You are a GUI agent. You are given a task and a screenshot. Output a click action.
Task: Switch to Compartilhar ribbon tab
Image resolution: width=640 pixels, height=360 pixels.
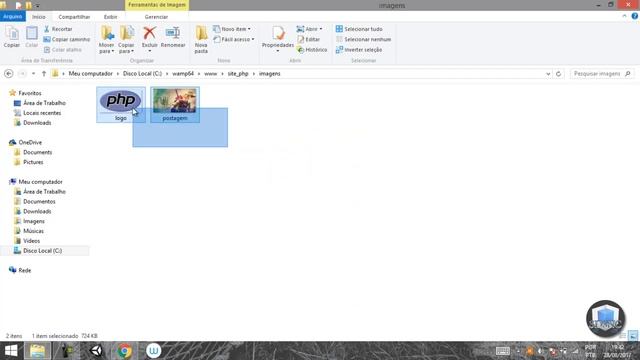74,17
